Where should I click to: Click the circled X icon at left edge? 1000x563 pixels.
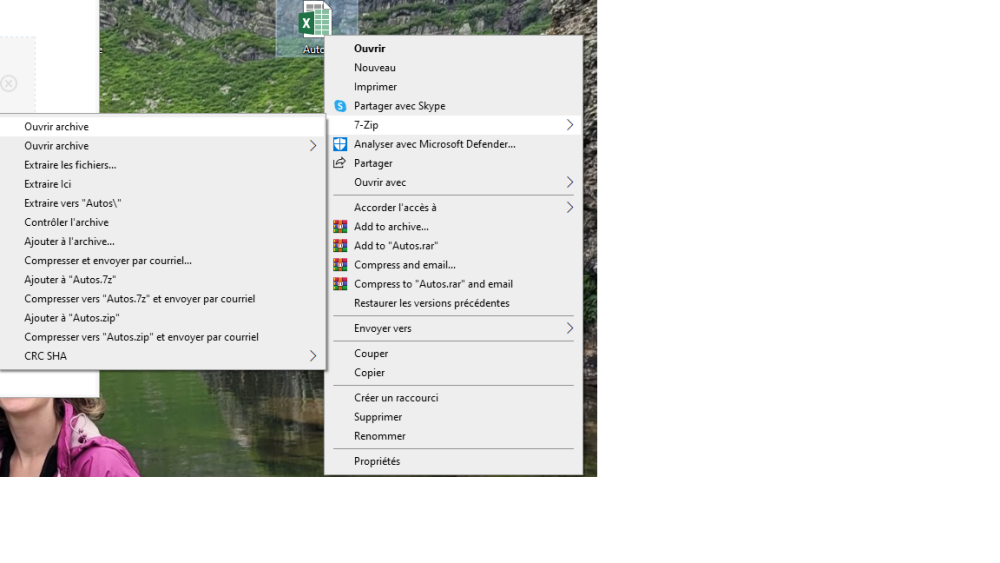(9, 83)
